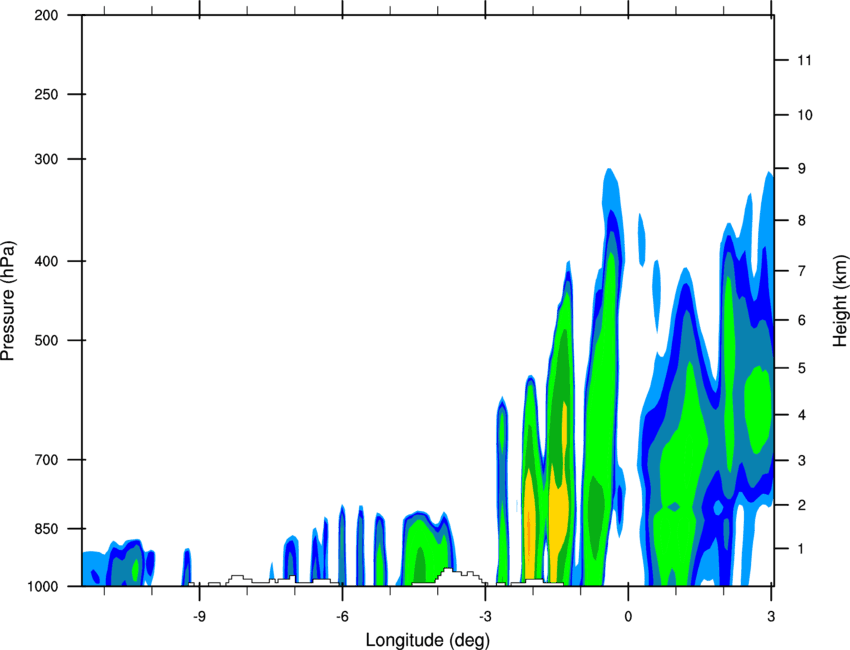Click the Longitude (deg) axis title
The image size is (850, 650).
(x=428, y=640)
